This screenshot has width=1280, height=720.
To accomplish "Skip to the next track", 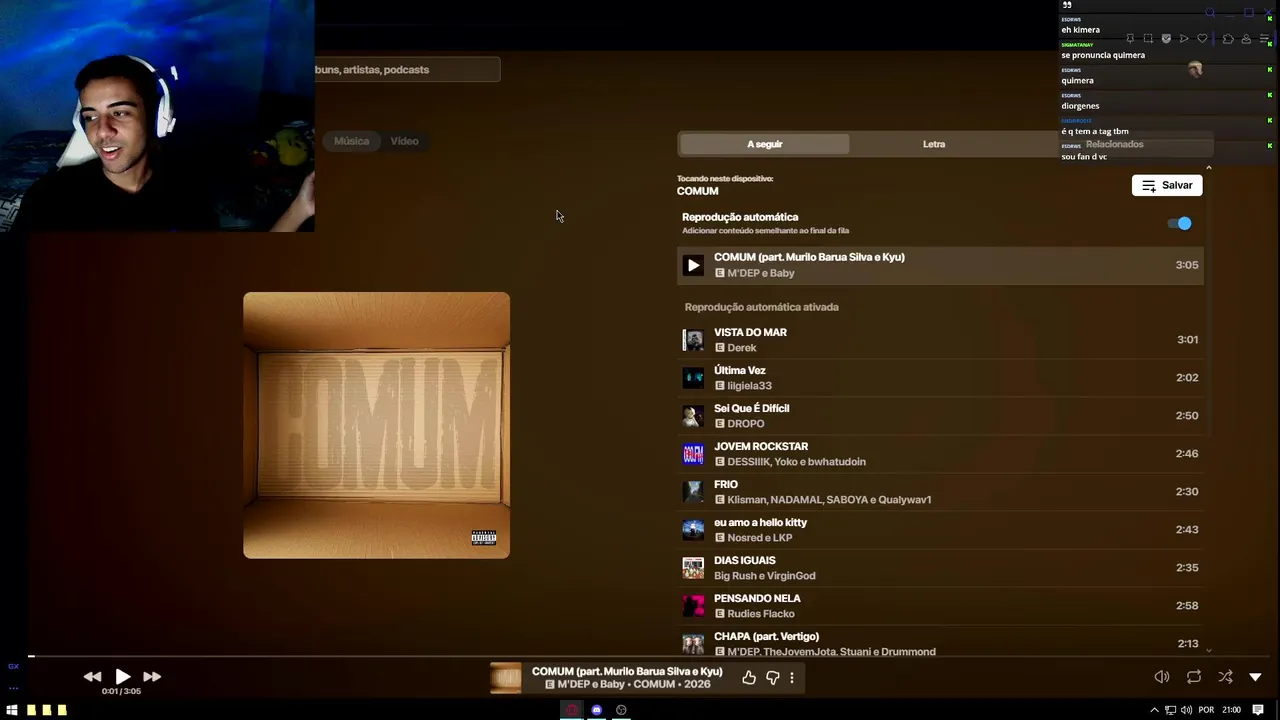I will pos(152,677).
